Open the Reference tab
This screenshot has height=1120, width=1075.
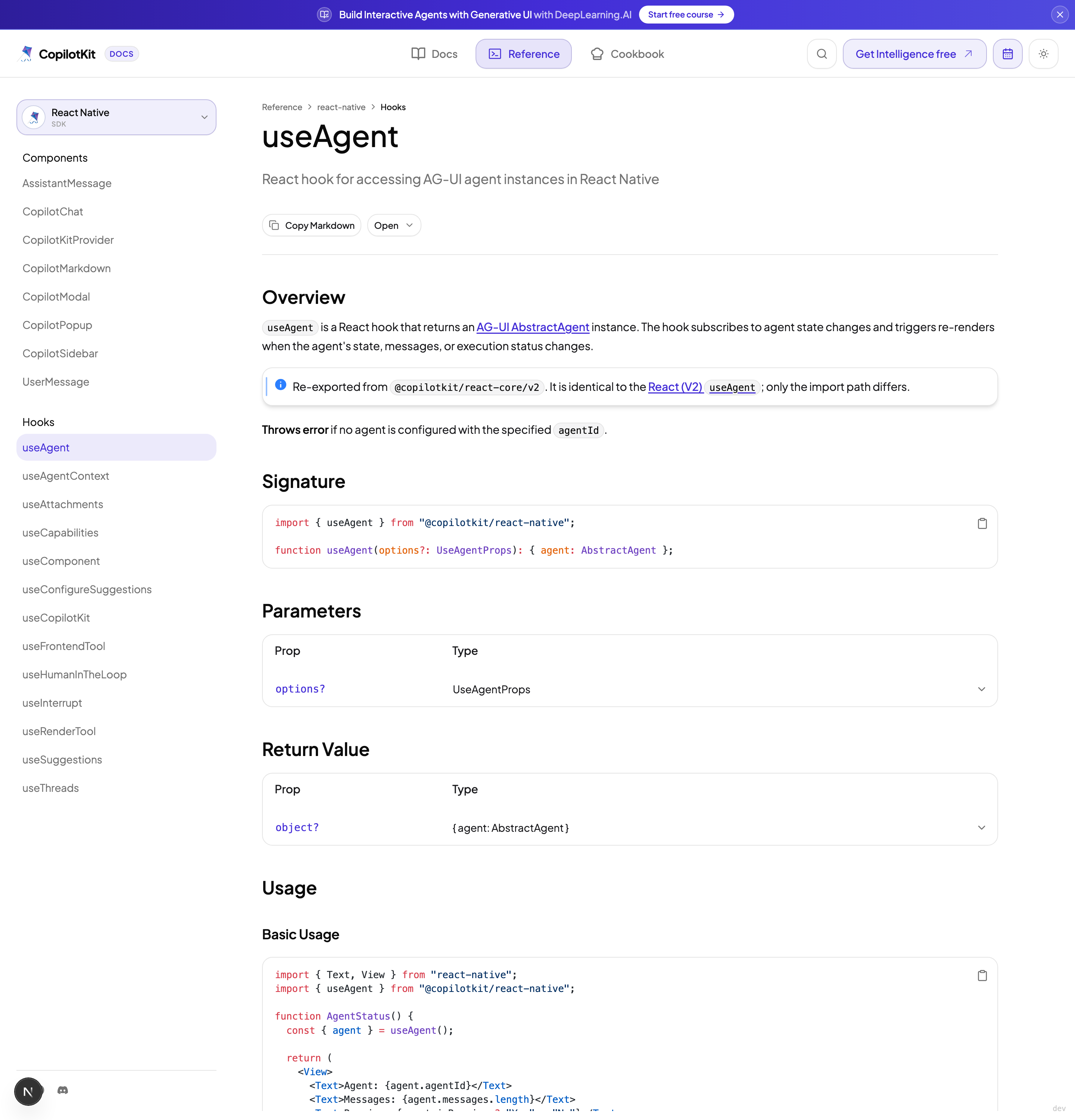pyautogui.click(x=524, y=54)
